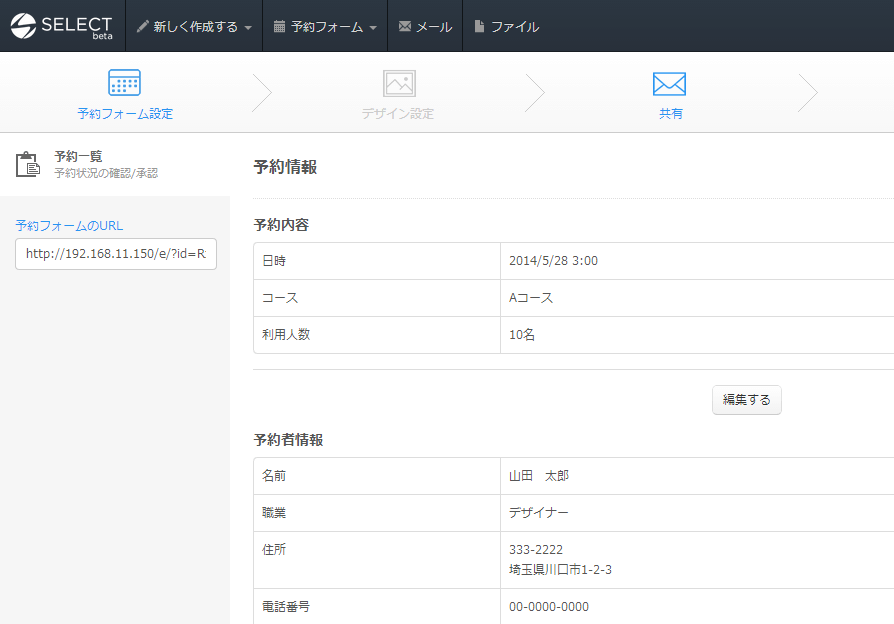Click the 予約フォーム設定 step label

125,114
